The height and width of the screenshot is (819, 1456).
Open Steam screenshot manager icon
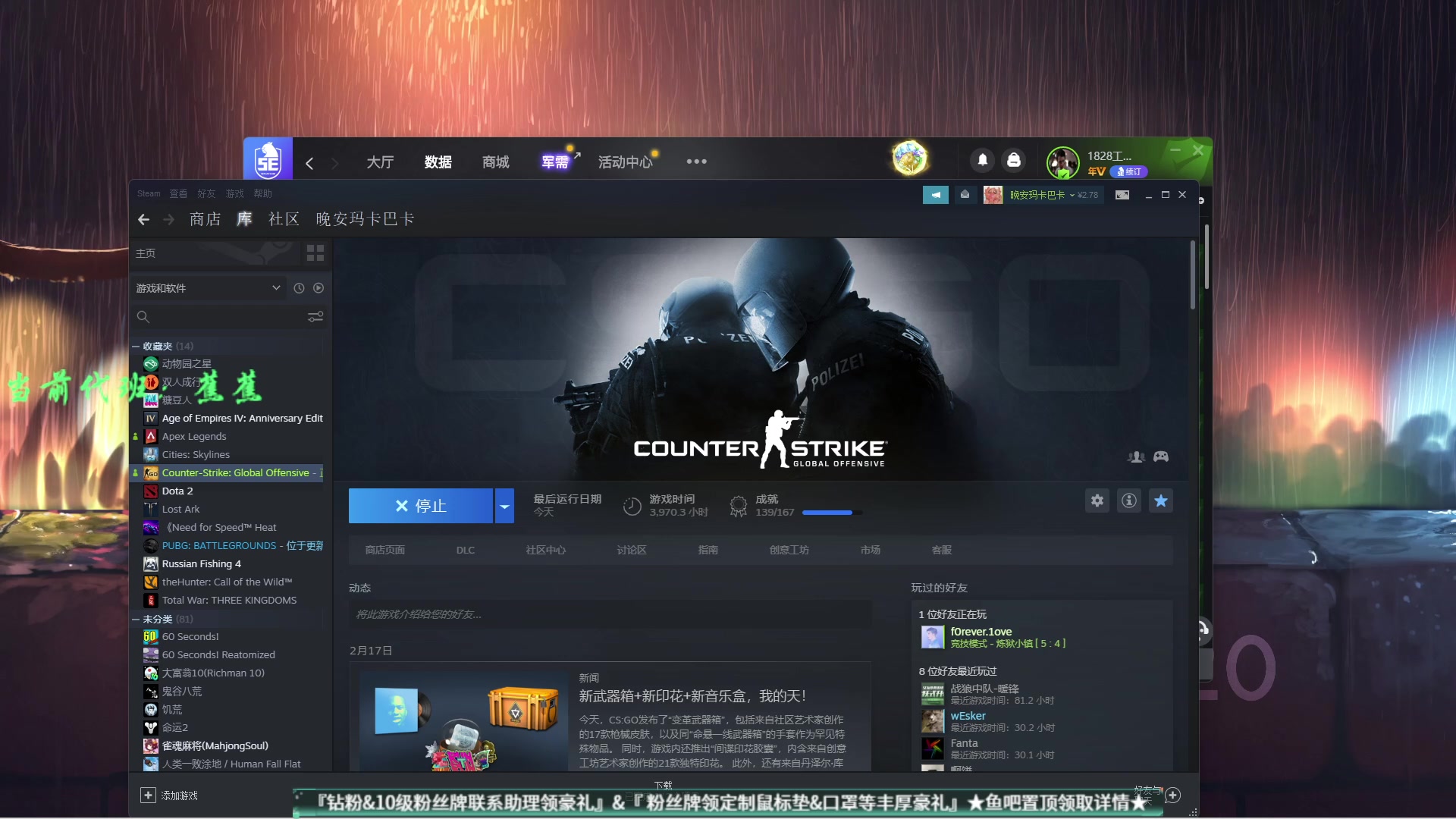[x=1122, y=195]
